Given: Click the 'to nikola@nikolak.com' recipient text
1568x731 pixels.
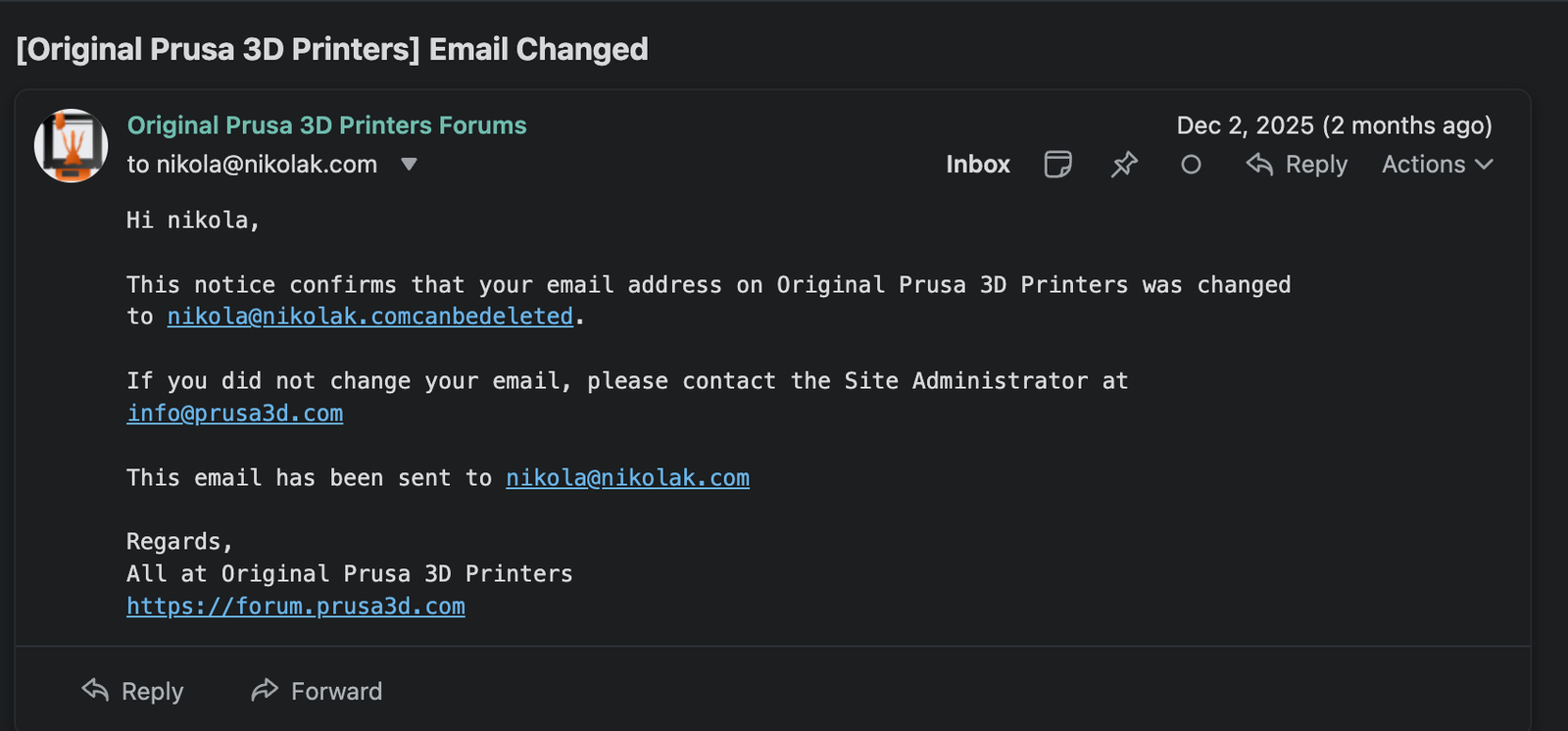Looking at the screenshot, I should 252,165.
